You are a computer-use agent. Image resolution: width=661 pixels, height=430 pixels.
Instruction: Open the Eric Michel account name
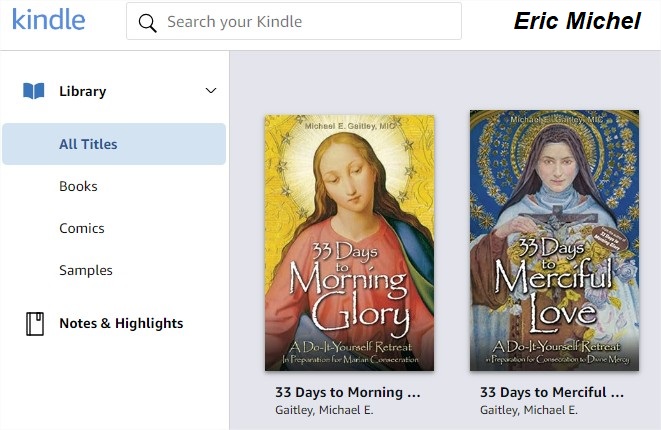(577, 21)
